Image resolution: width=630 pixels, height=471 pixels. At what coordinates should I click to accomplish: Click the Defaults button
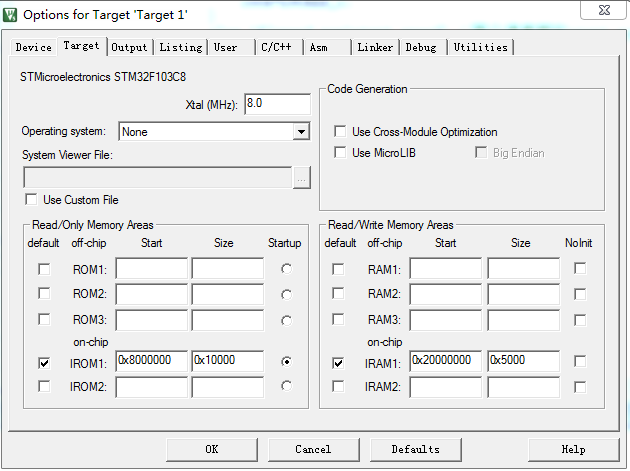415,449
